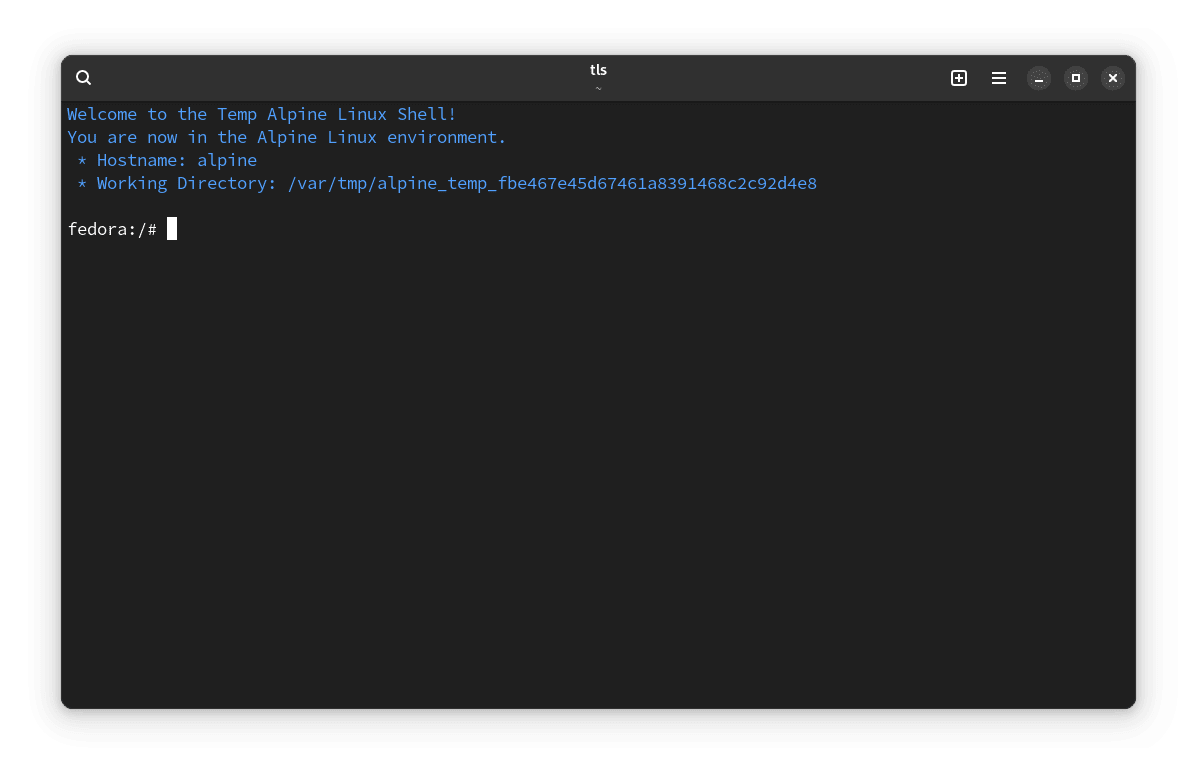Image resolution: width=1197 pixels, height=776 pixels.
Task: Click the tls window title
Action: coord(598,70)
